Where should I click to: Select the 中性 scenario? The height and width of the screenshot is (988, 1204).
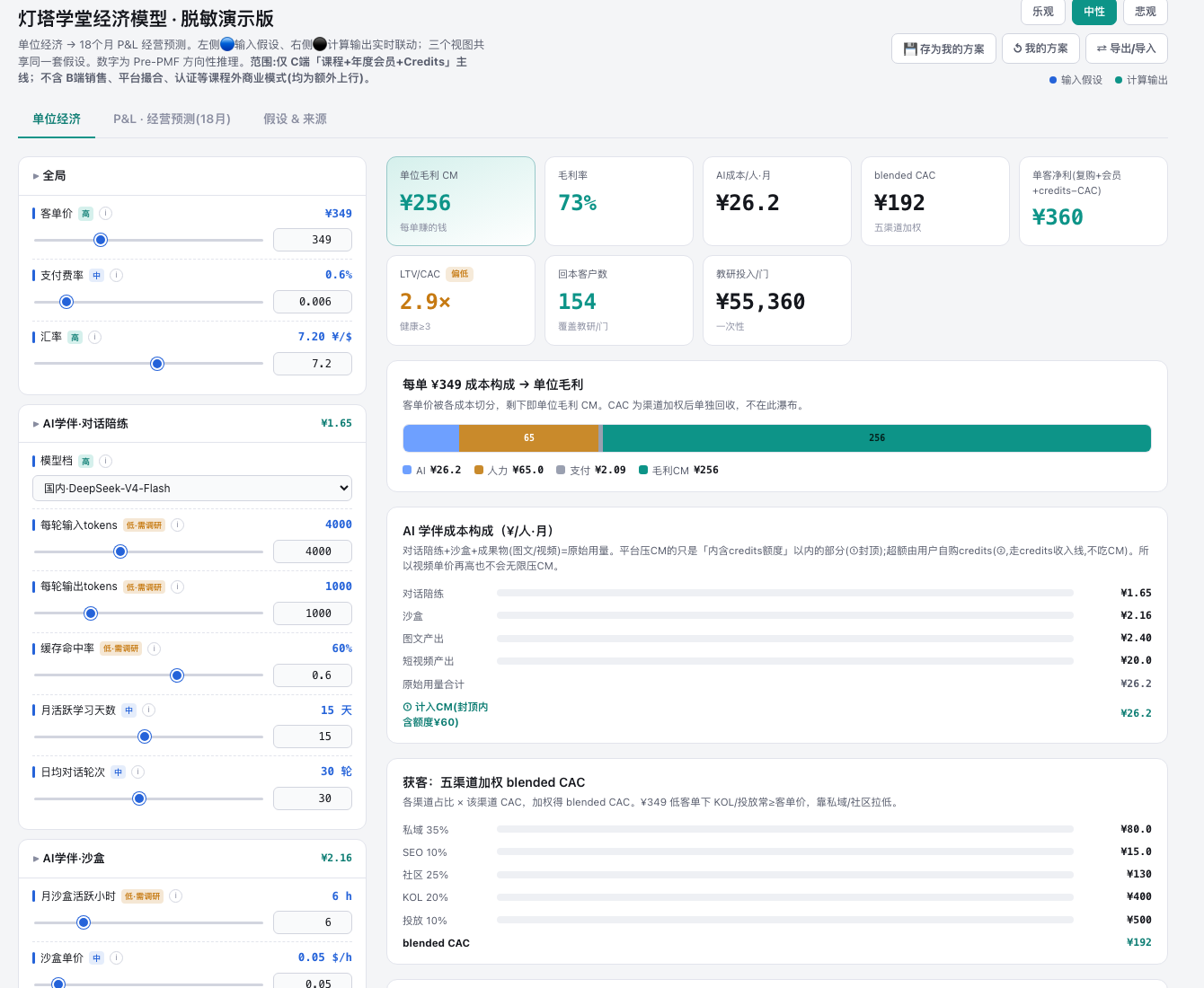(1094, 12)
